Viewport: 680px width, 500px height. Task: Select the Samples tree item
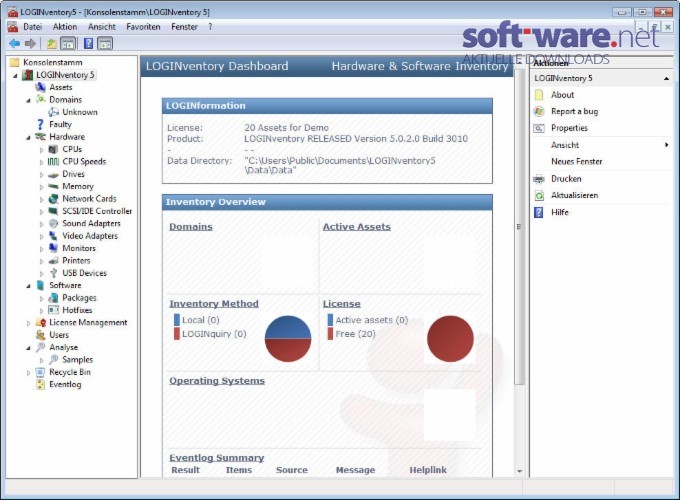(78, 360)
